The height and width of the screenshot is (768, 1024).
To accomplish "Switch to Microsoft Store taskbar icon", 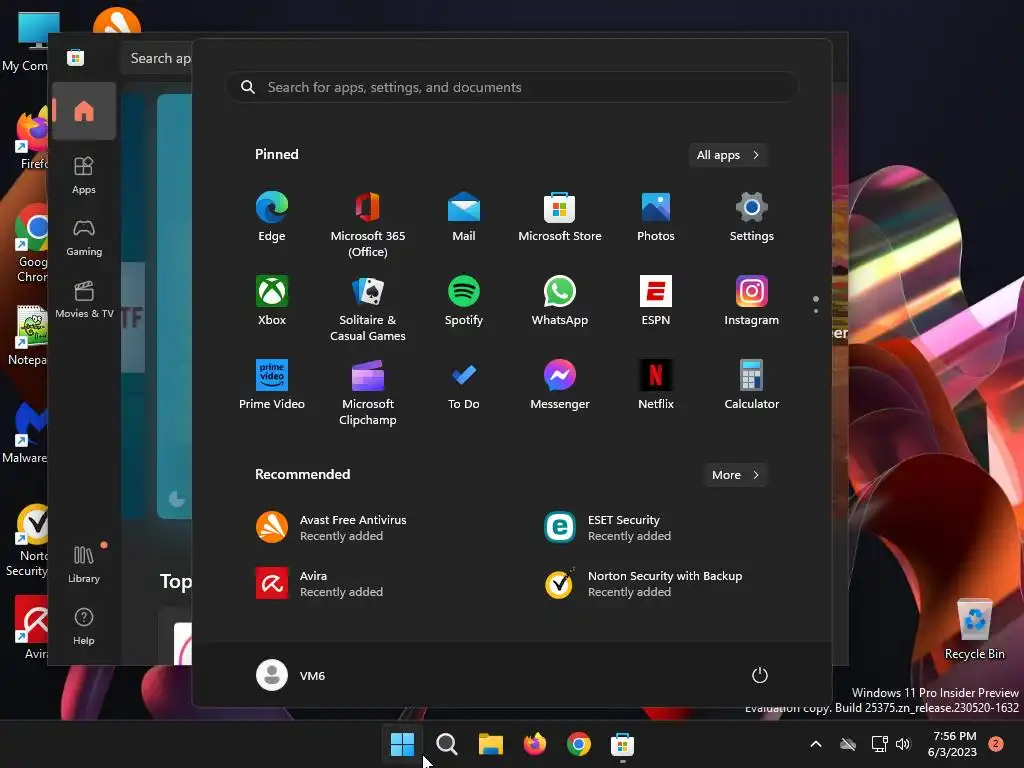I will [622, 744].
